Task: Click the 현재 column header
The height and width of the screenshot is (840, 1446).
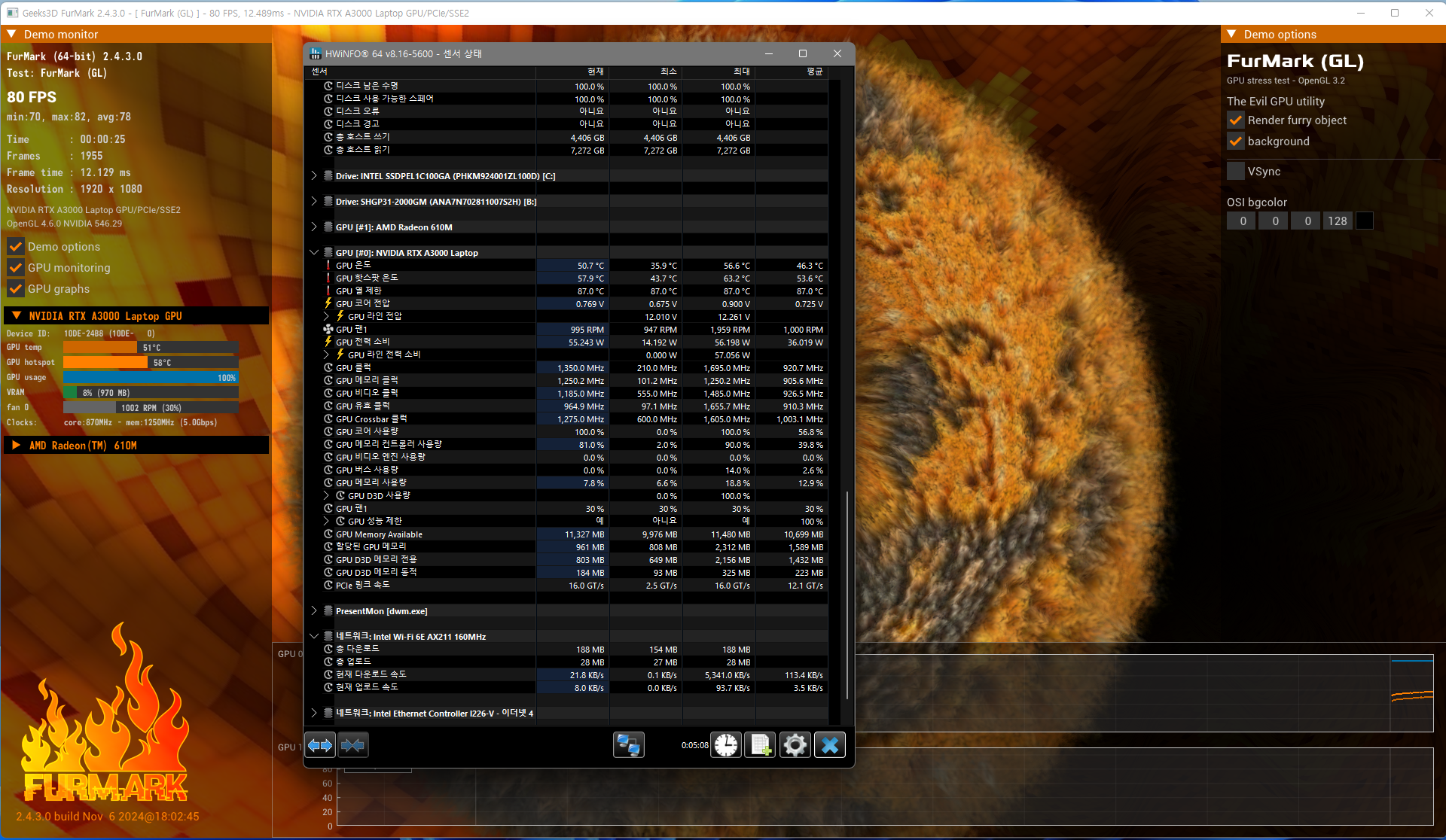Action: (x=572, y=72)
